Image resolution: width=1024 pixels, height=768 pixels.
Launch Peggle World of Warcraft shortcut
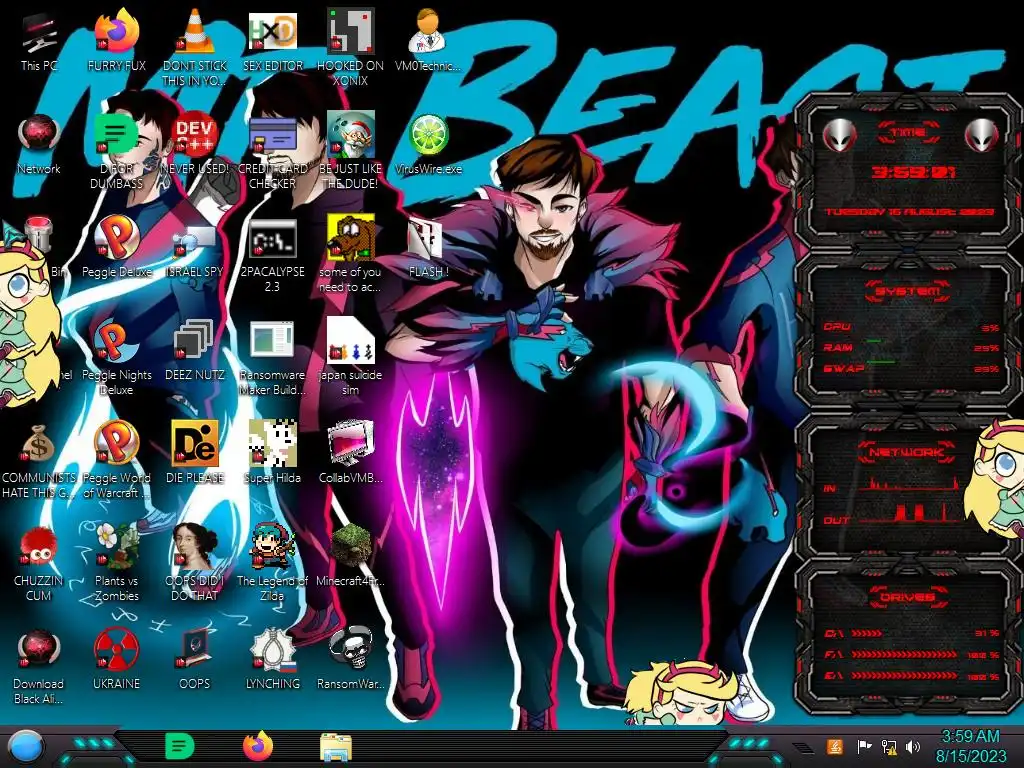(117, 460)
